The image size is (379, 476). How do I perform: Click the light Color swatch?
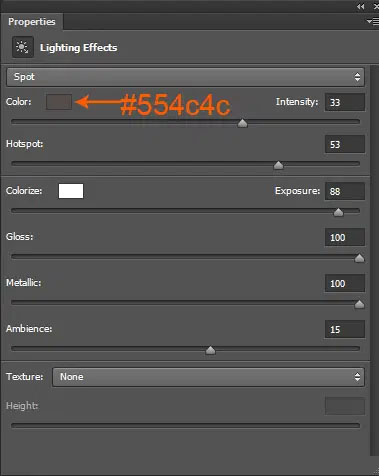(59, 102)
